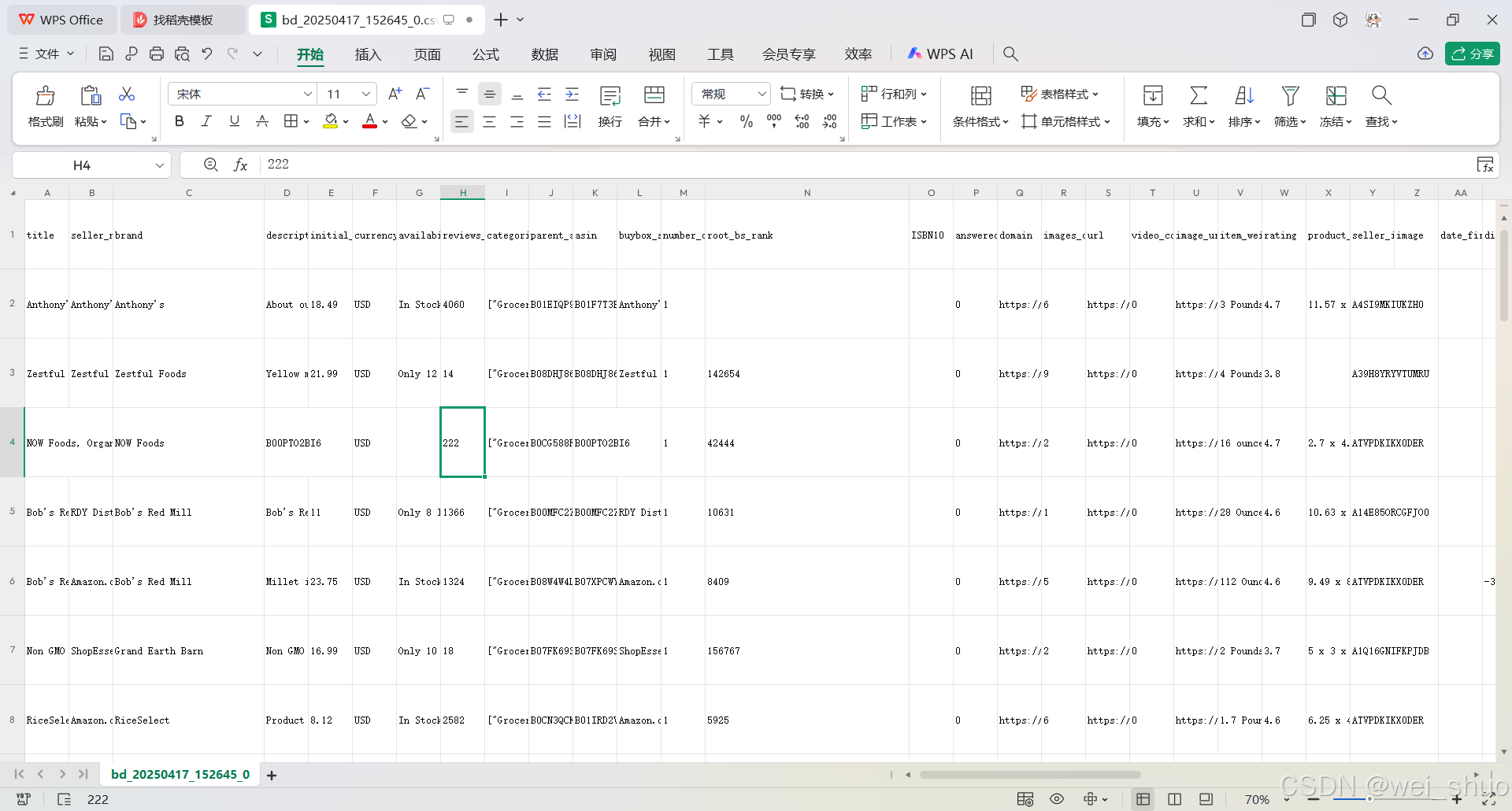This screenshot has width=1512, height=811.
Task: Open the font color swatch
Action: point(369,121)
